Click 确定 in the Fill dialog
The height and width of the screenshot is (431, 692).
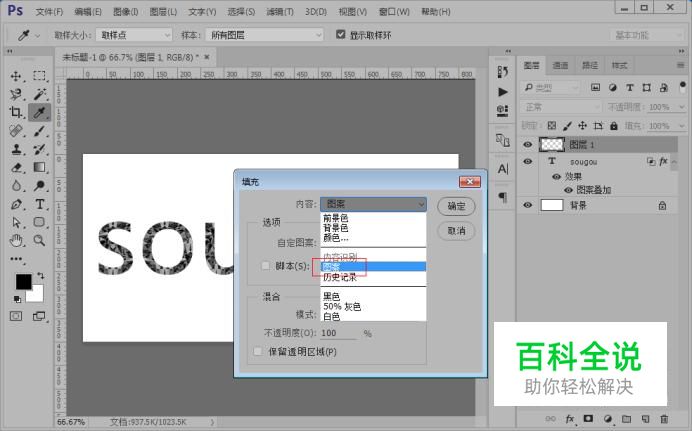456,206
